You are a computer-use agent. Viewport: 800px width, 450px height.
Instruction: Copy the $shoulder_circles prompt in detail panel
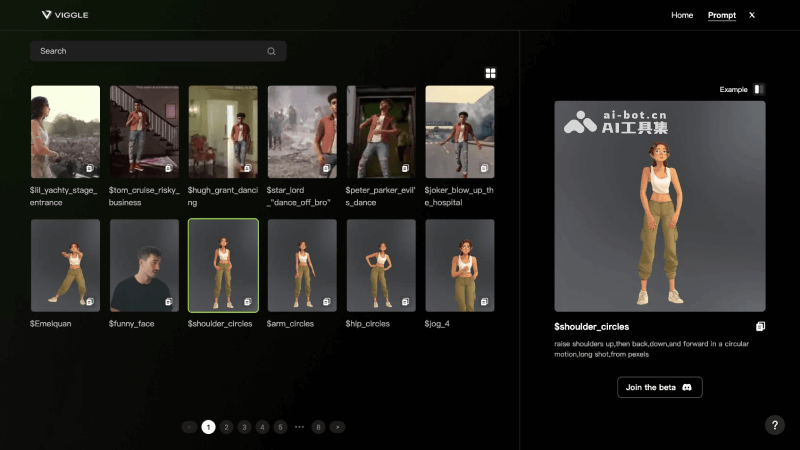coord(760,326)
